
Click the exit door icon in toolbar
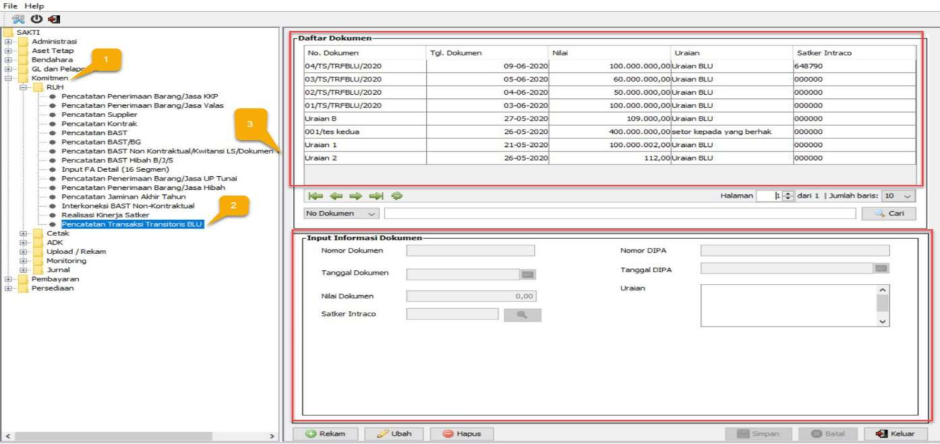point(53,19)
